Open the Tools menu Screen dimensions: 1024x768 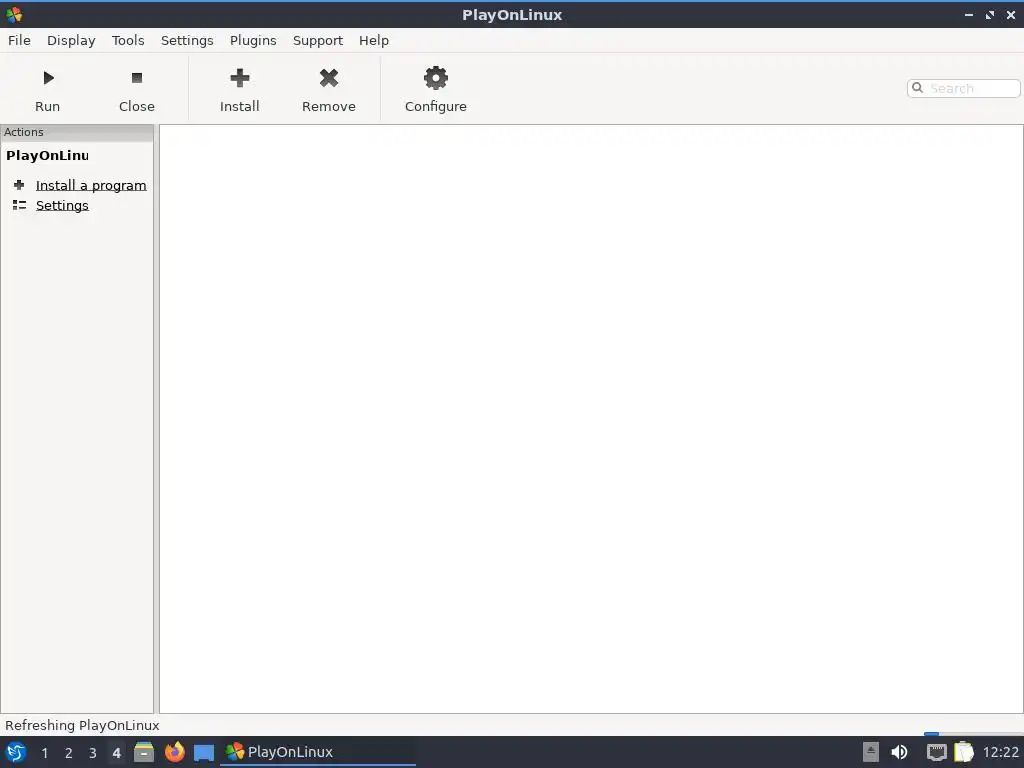(128, 40)
